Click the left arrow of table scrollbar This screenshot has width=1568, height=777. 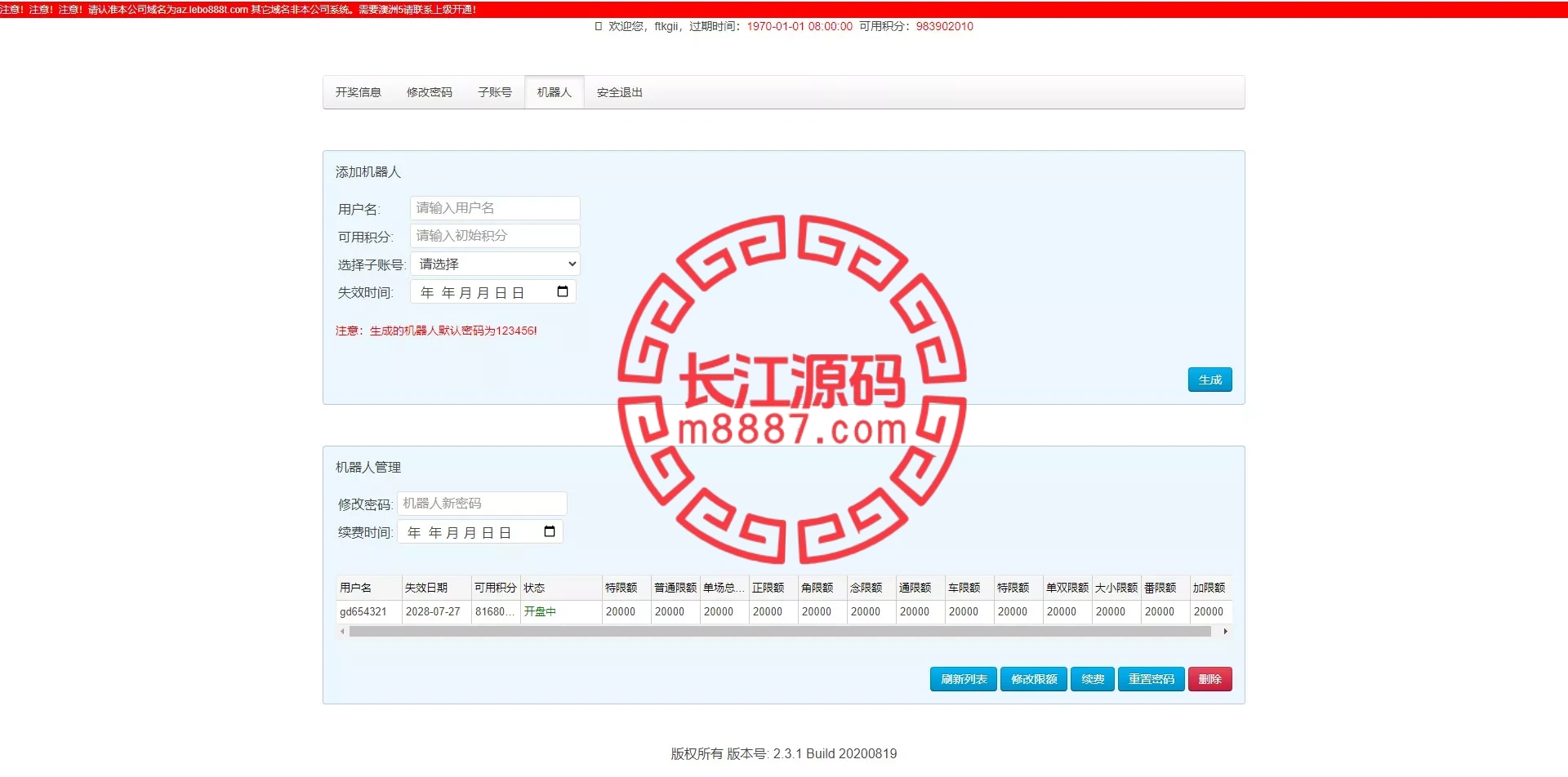(342, 632)
